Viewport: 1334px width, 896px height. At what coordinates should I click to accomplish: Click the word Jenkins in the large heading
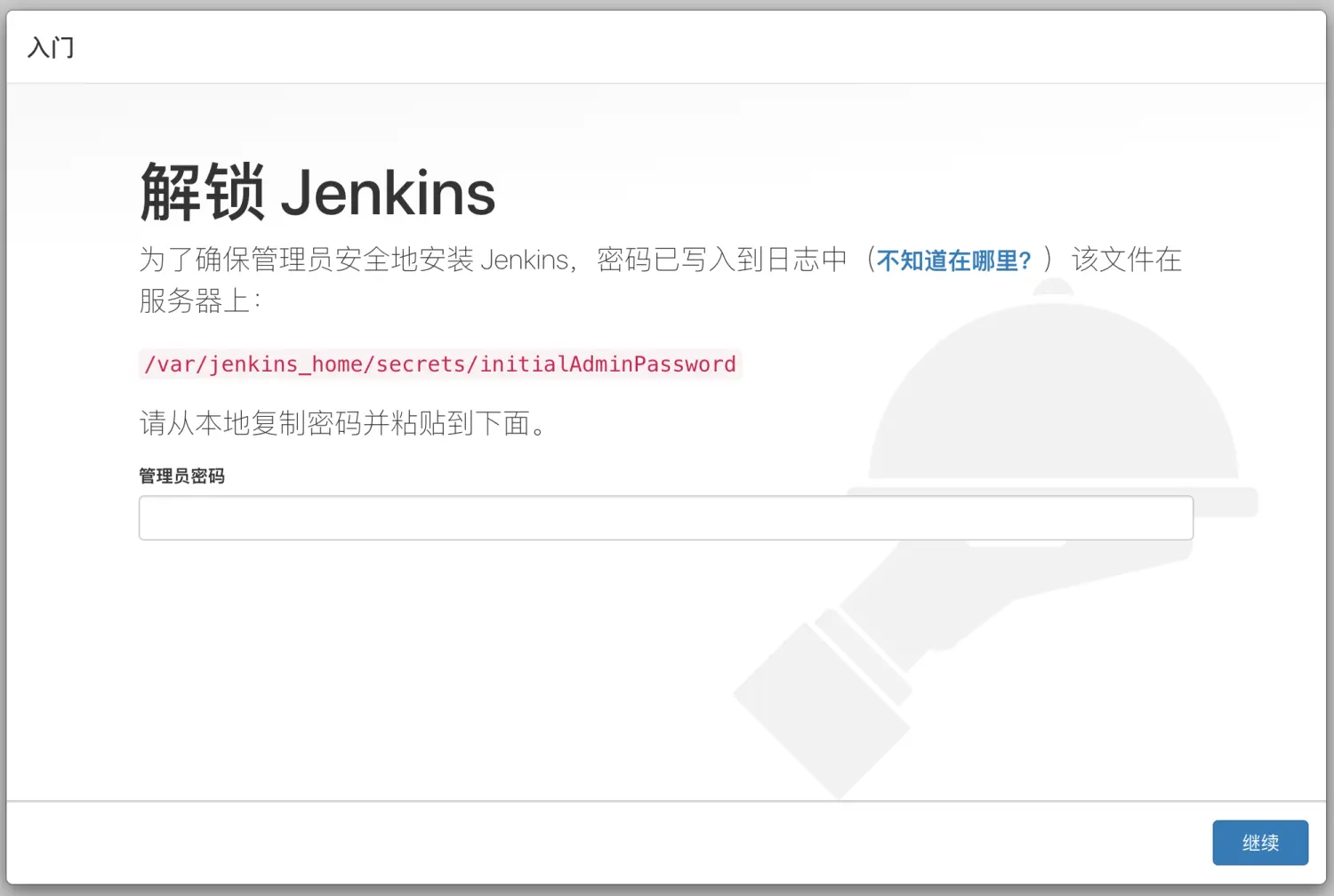click(388, 193)
